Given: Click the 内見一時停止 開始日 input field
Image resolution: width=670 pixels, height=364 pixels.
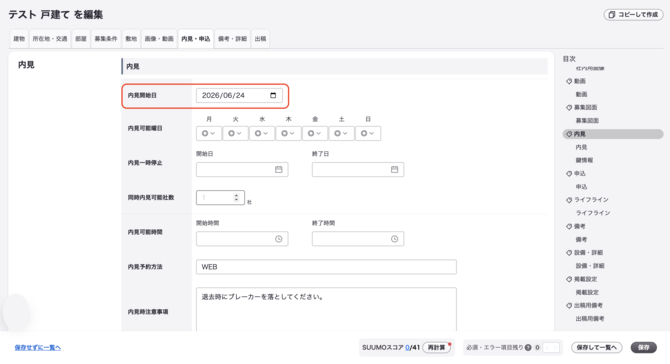Looking at the screenshot, I should (x=242, y=170).
